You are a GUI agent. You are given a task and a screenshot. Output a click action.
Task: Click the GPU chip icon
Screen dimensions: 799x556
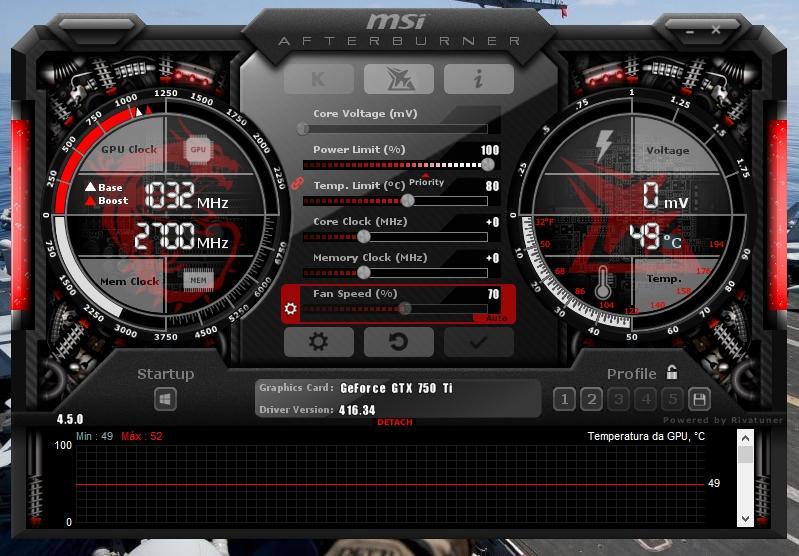click(198, 150)
